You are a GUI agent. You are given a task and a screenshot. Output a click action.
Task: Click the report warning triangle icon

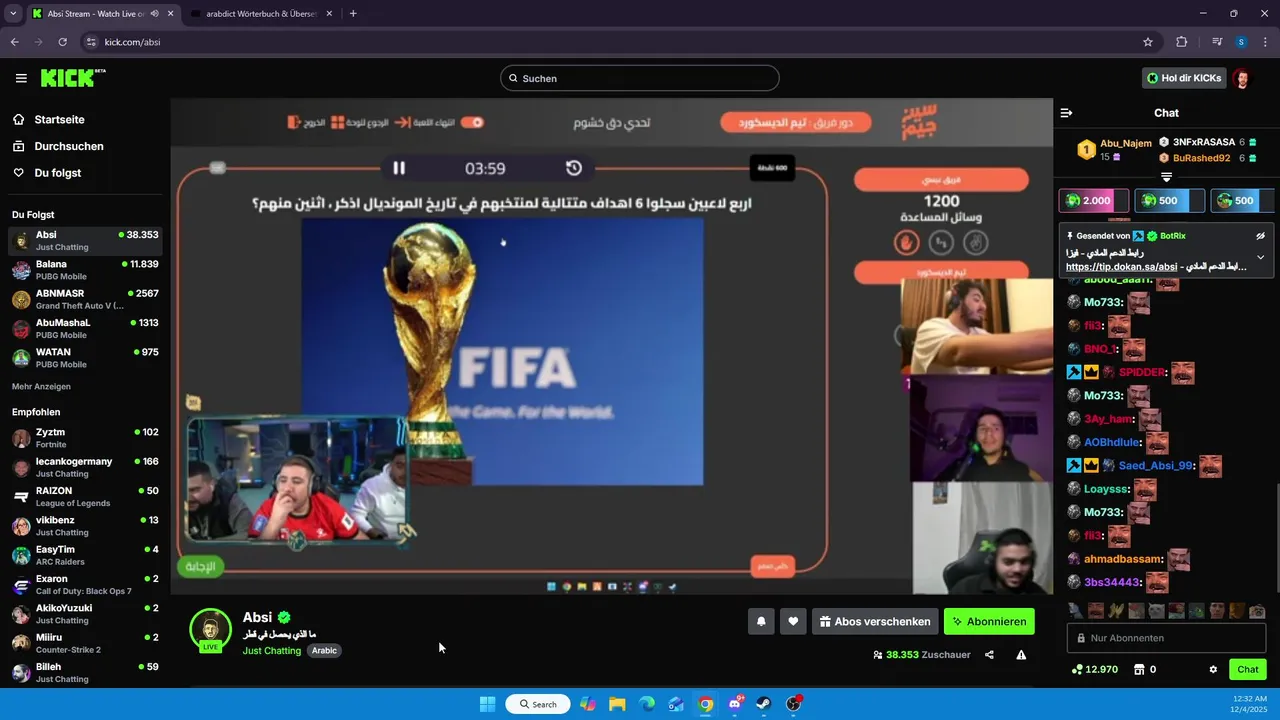point(1021,655)
